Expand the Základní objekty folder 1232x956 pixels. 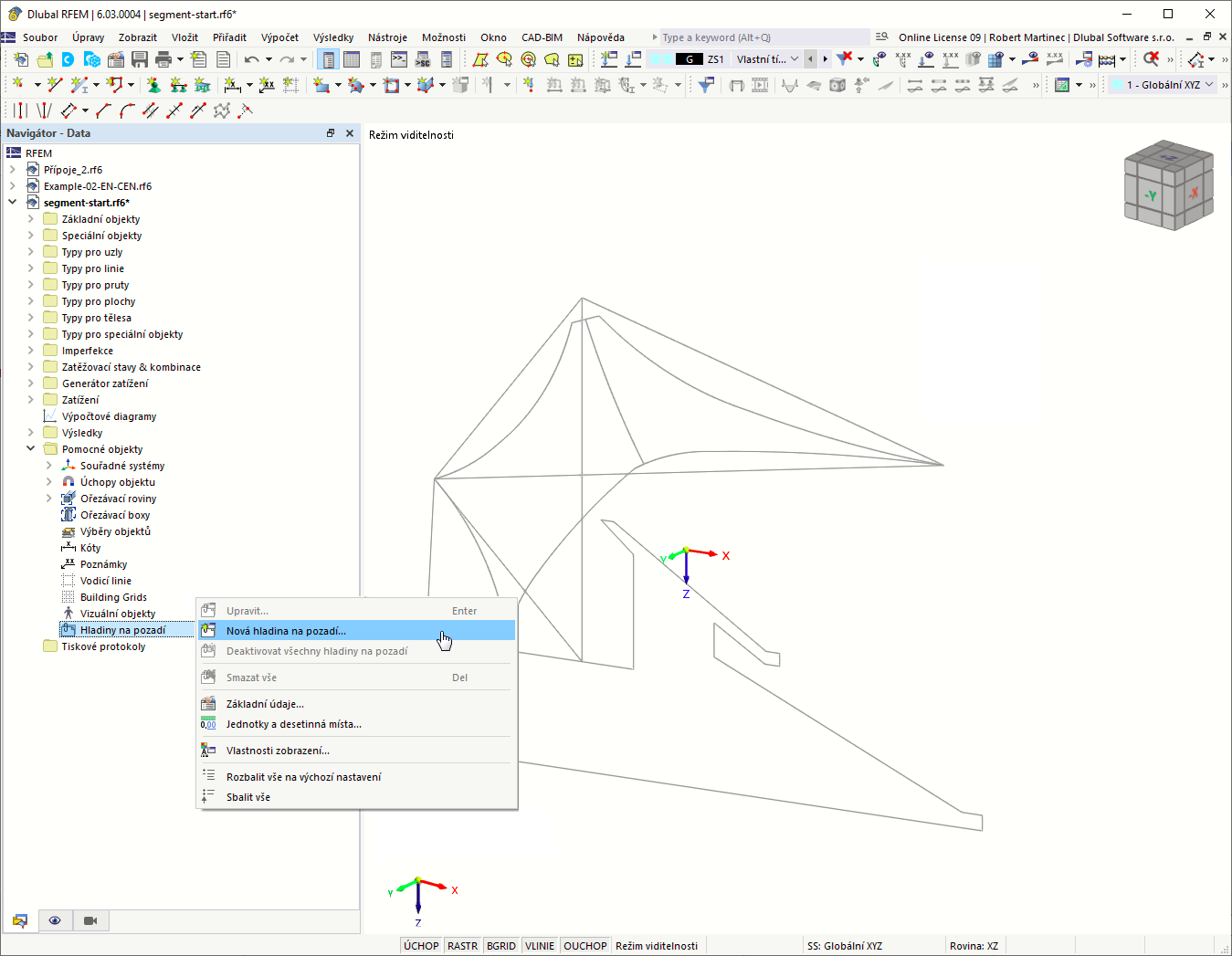click(31, 219)
